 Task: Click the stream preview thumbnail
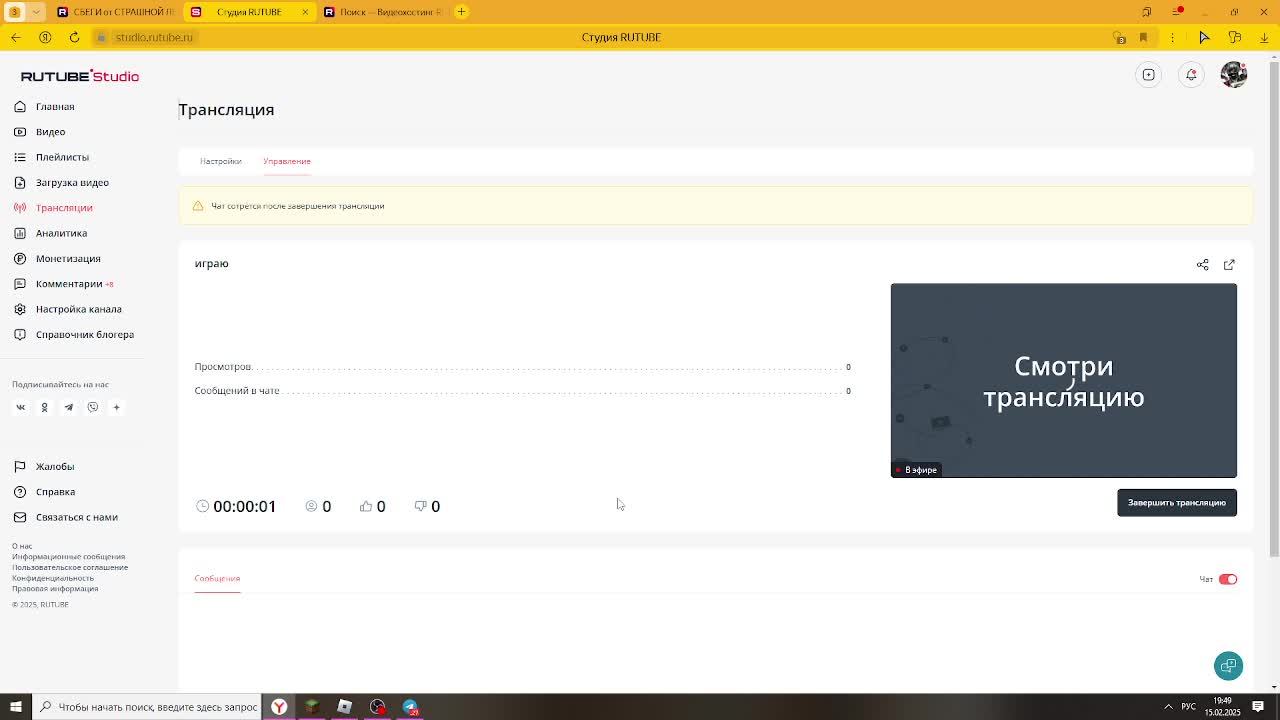[x=1064, y=380]
